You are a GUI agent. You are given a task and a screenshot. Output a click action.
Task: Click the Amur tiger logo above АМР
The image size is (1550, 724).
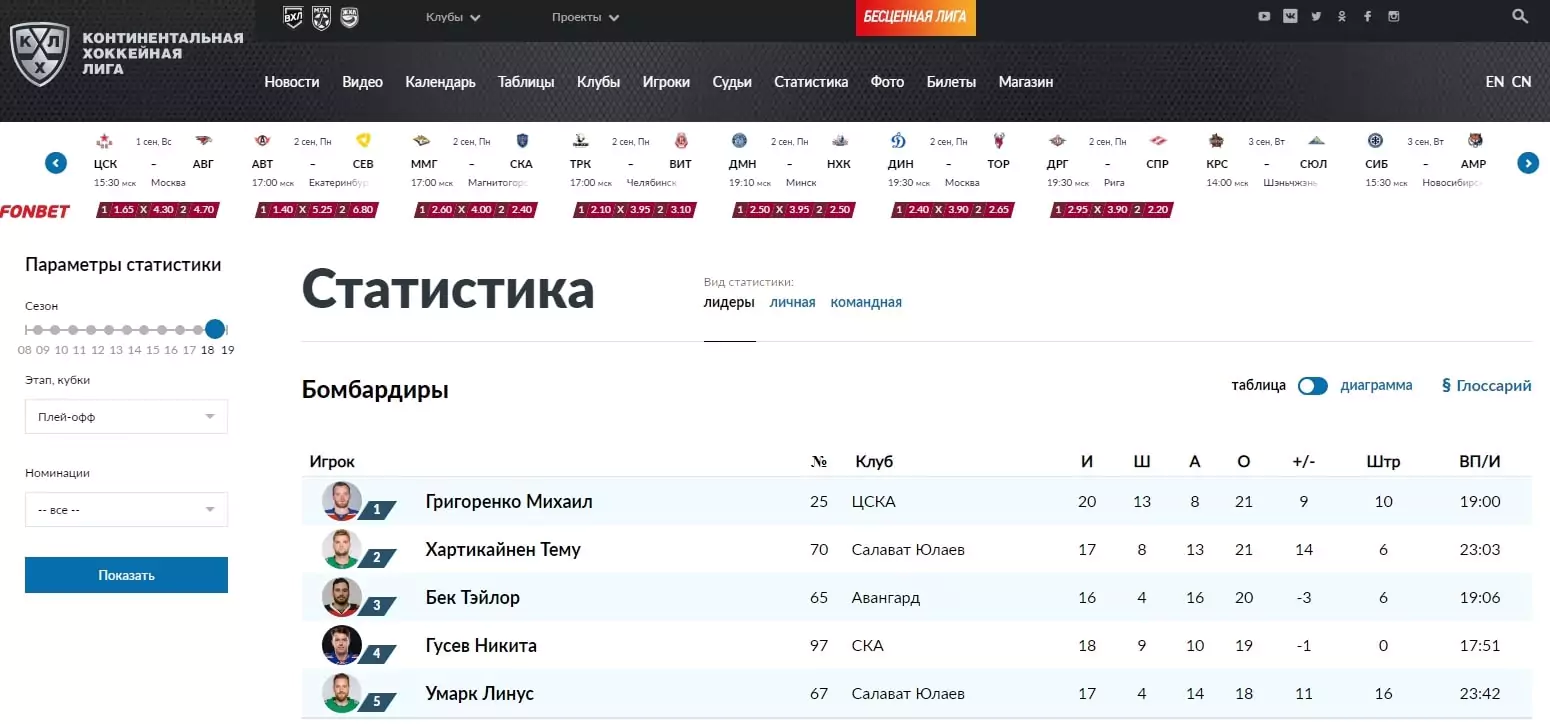(1475, 141)
